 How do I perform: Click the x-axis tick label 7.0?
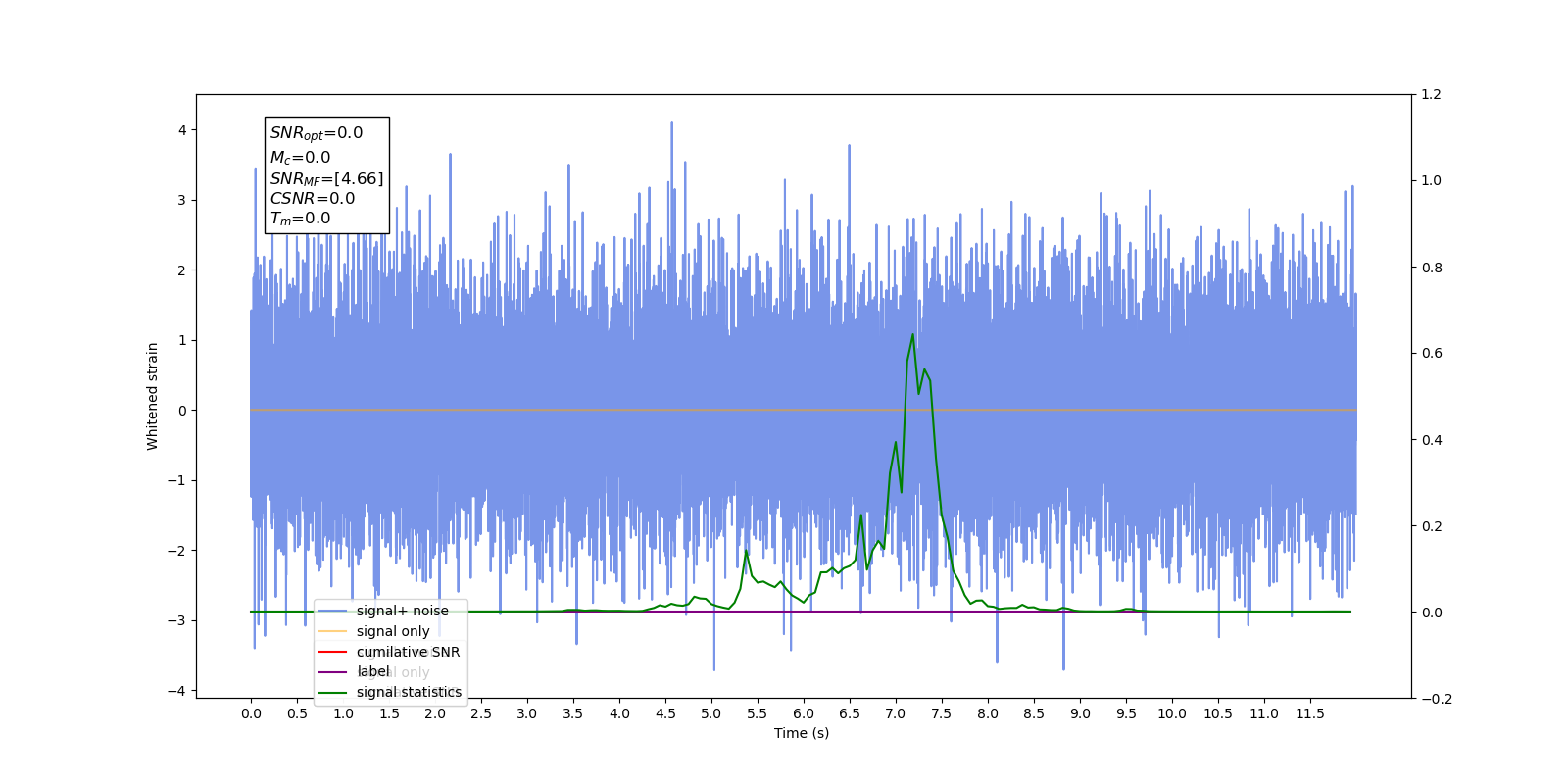pos(896,713)
